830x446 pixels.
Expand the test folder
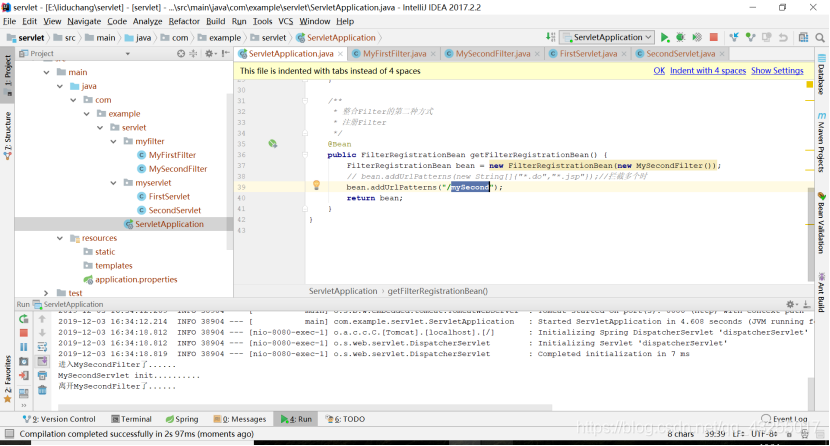(46, 293)
